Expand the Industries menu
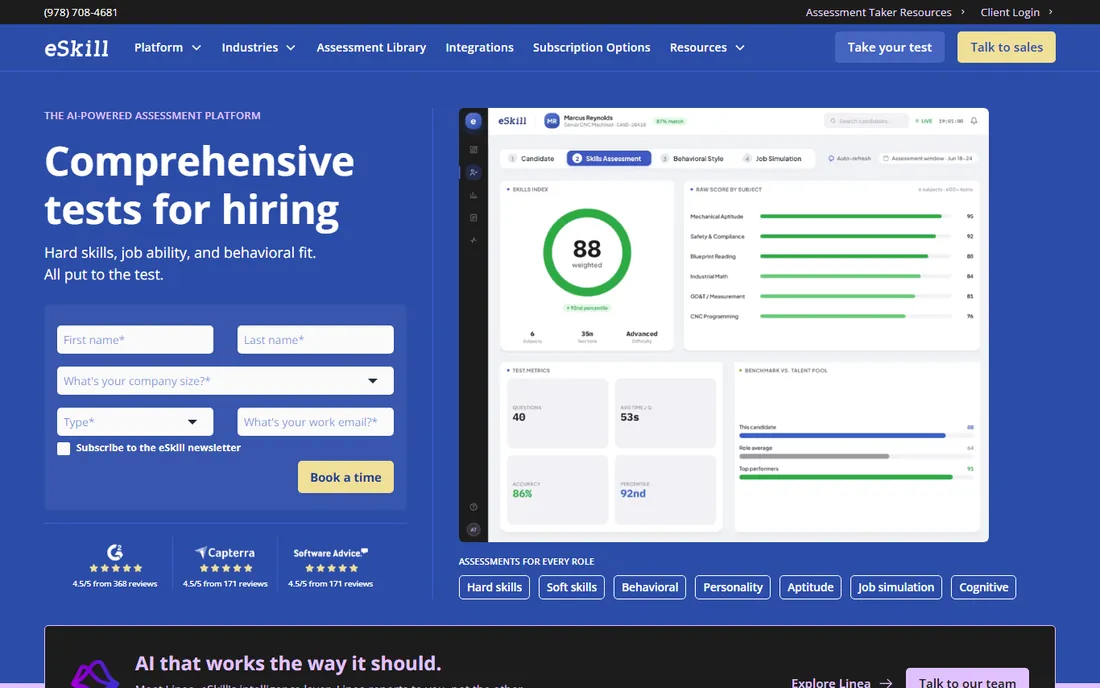This screenshot has width=1100, height=688. tap(258, 48)
